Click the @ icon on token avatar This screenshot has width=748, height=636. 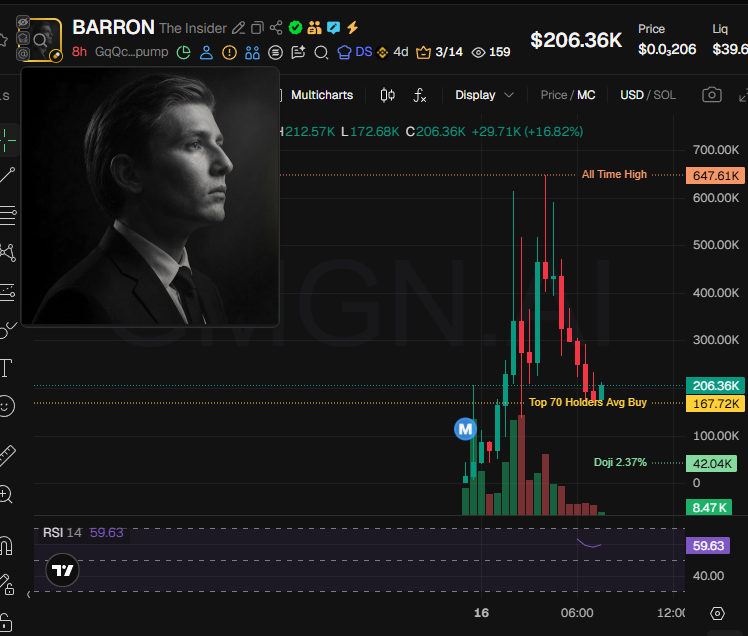tap(23, 54)
